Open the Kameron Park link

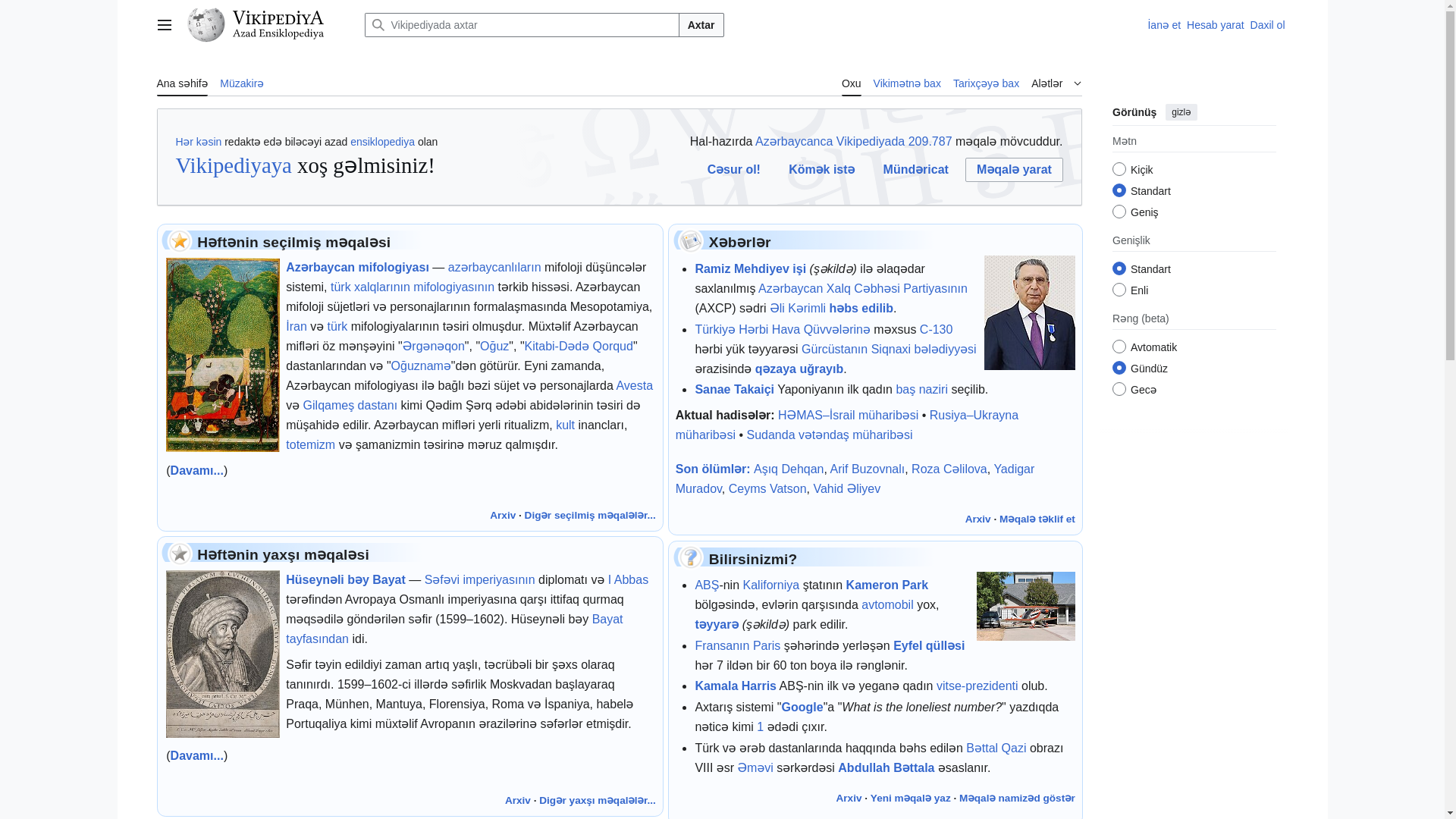click(x=886, y=585)
